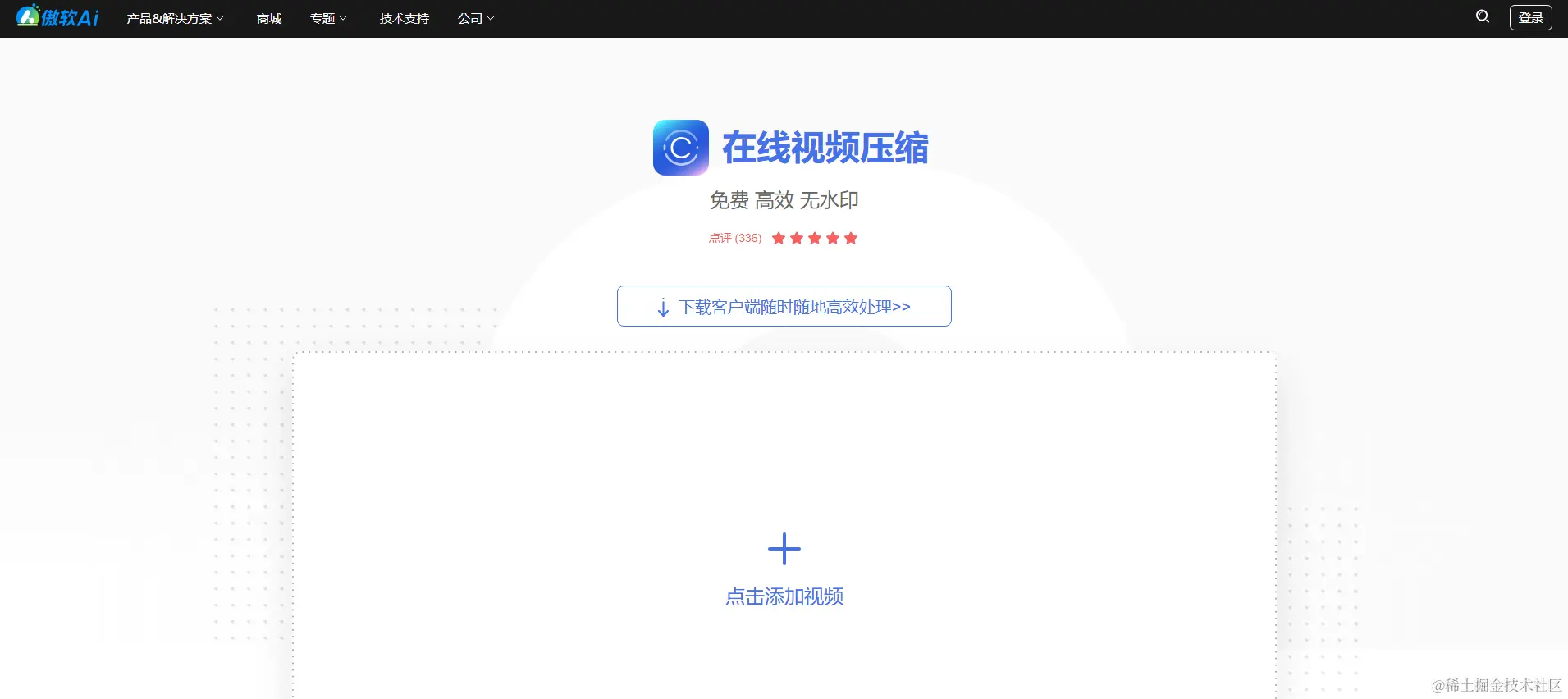Open the 商城 menu item
The width and height of the screenshot is (1568, 699).
269,18
